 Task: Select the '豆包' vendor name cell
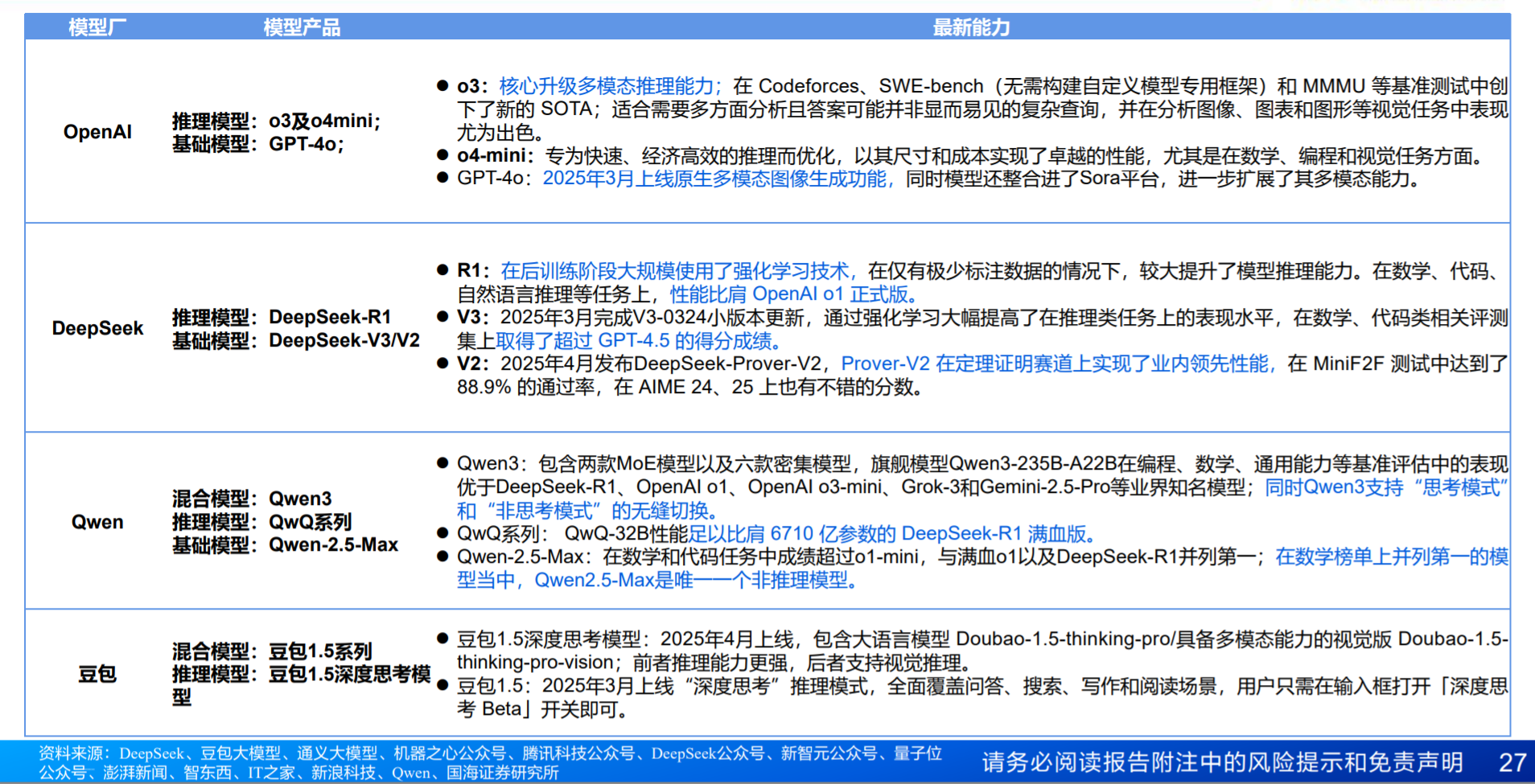[x=97, y=674]
